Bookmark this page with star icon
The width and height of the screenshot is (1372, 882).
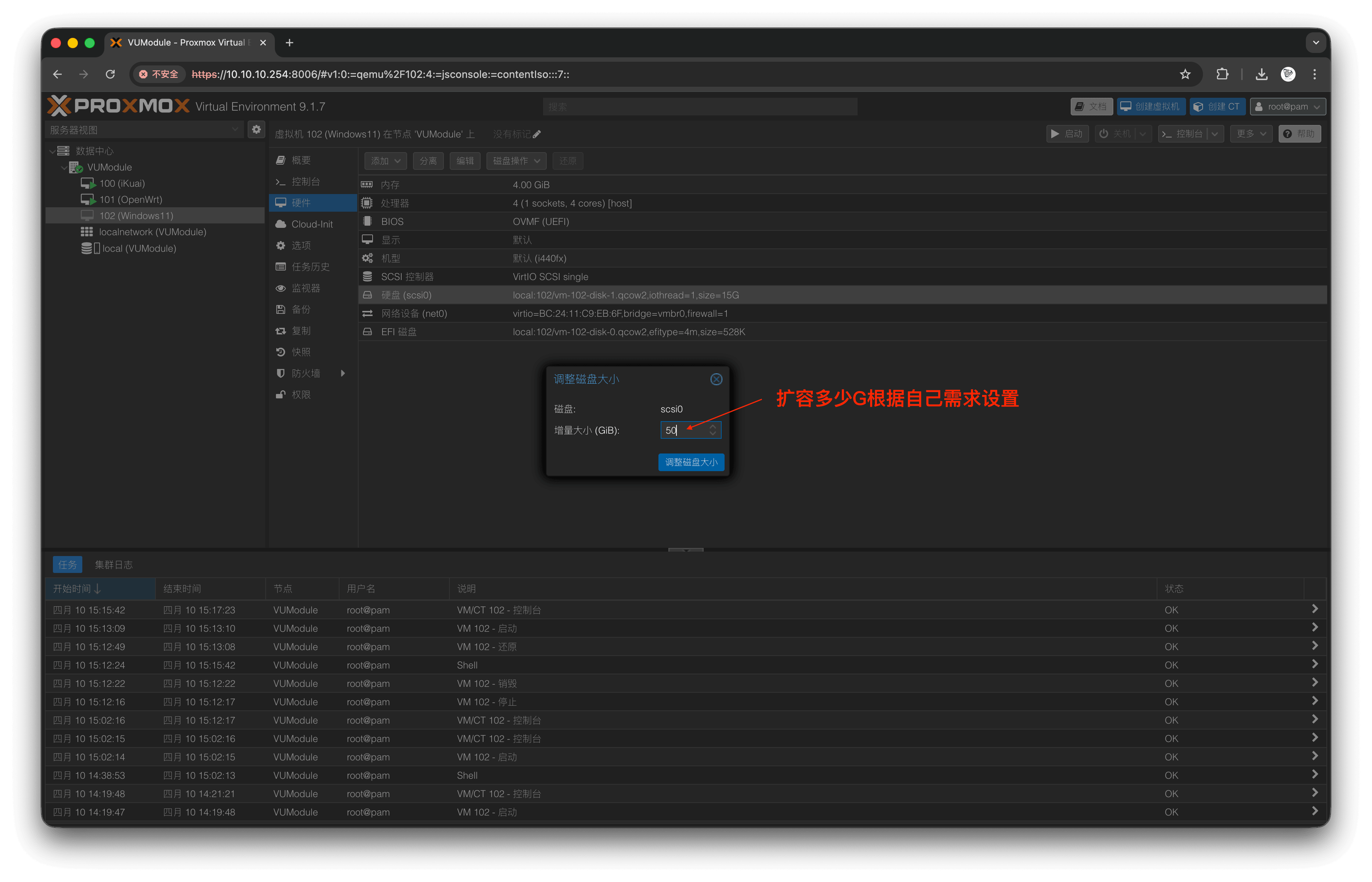tap(1185, 75)
